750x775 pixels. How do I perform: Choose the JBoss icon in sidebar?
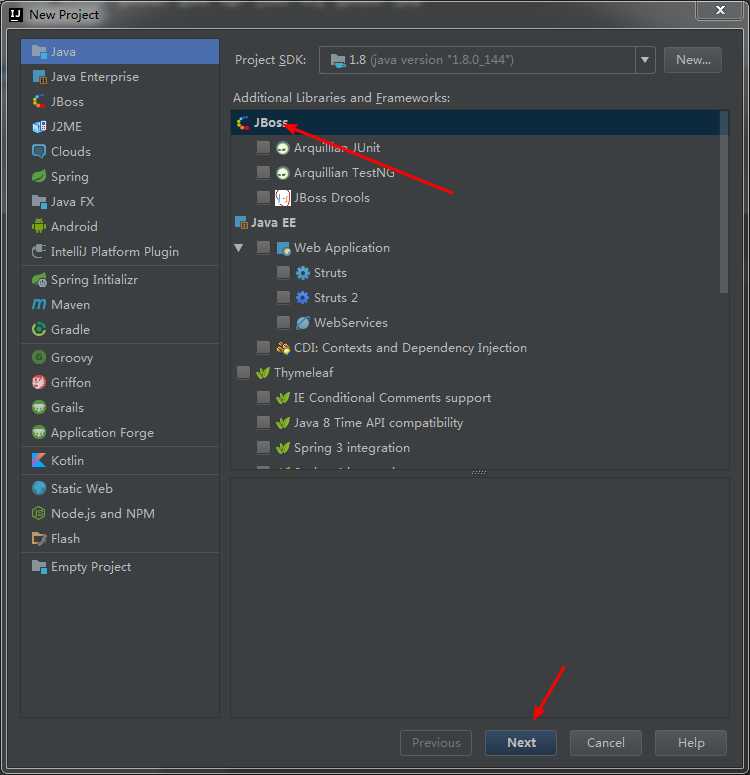(39, 101)
